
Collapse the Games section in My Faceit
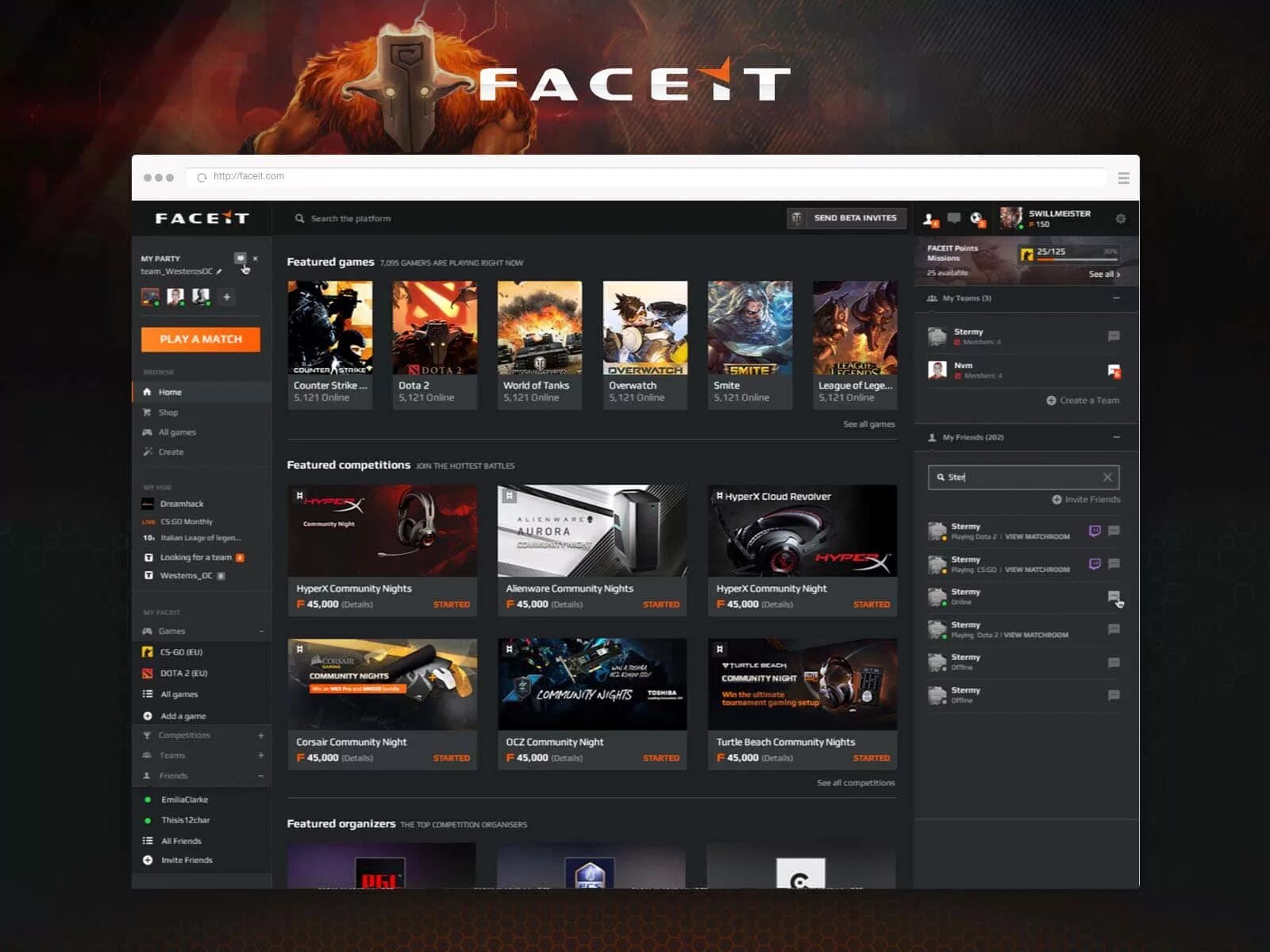[261, 631]
